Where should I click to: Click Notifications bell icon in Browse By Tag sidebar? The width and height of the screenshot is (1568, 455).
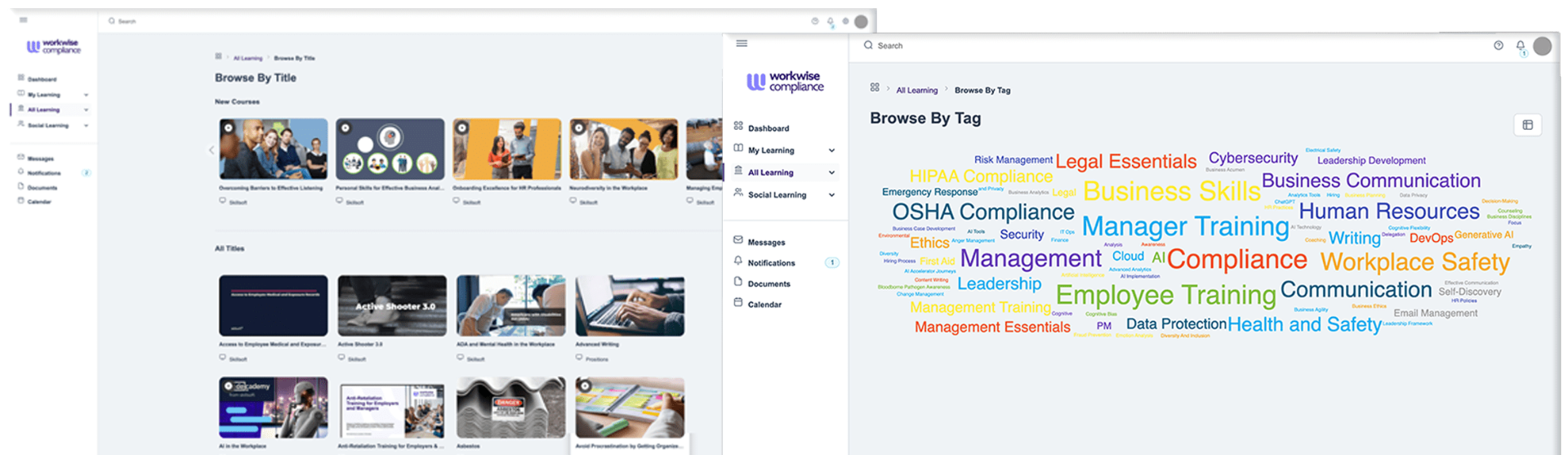tap(738, 261)
